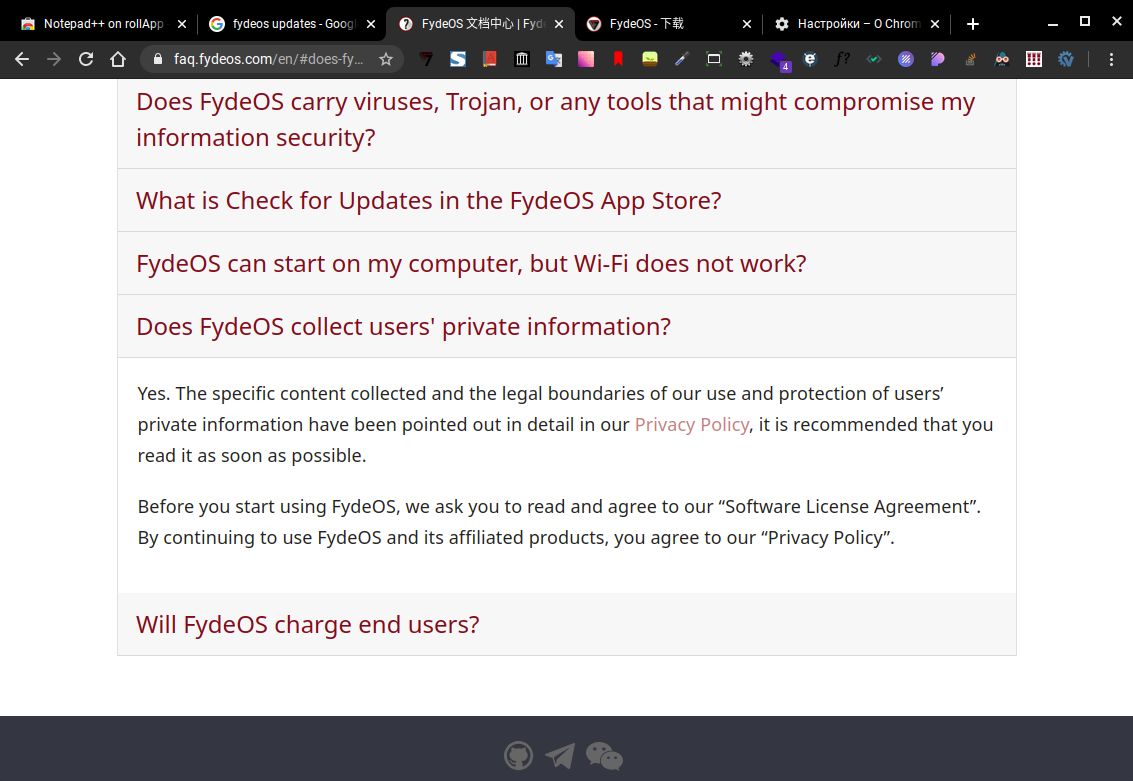1133x781 pixels.
Task: Click the purple chat bubble extension icon
Action: point(938,59)
